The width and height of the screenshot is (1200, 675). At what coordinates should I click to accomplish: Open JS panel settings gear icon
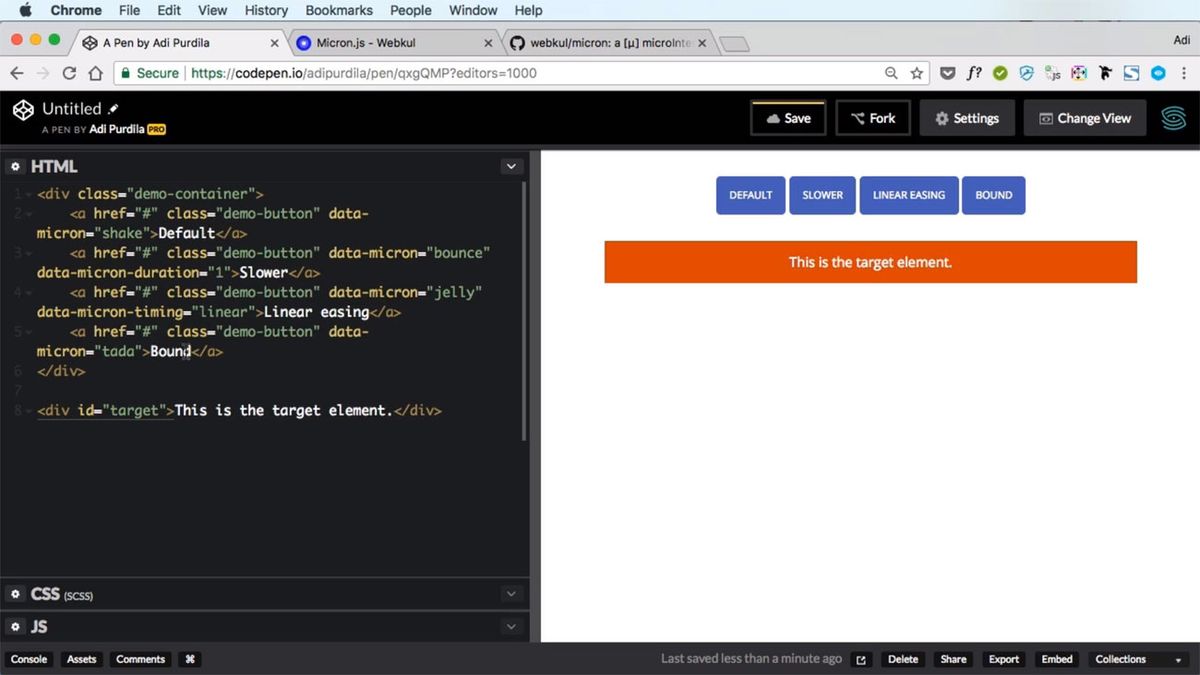coord(16,626)
